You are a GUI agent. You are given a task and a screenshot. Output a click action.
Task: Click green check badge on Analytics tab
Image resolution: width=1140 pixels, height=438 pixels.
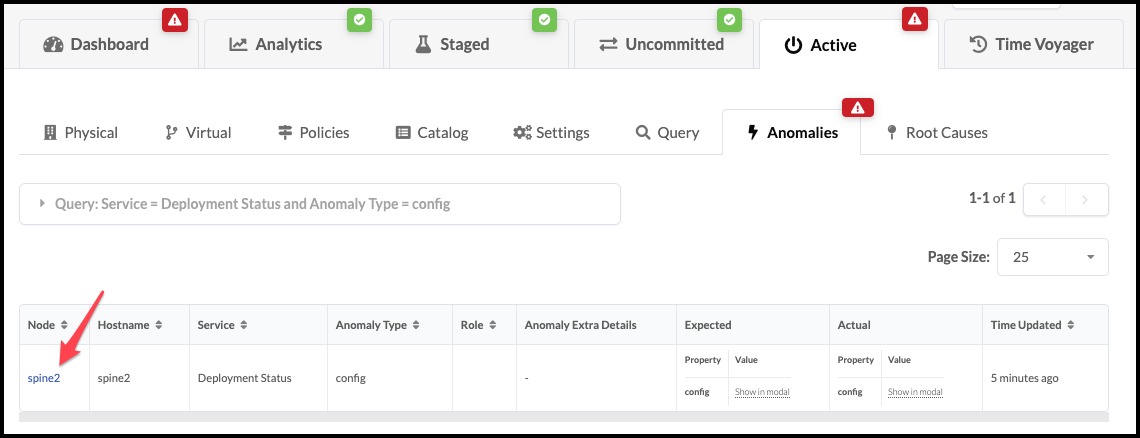pyautogui.click(x=360, y=19)
